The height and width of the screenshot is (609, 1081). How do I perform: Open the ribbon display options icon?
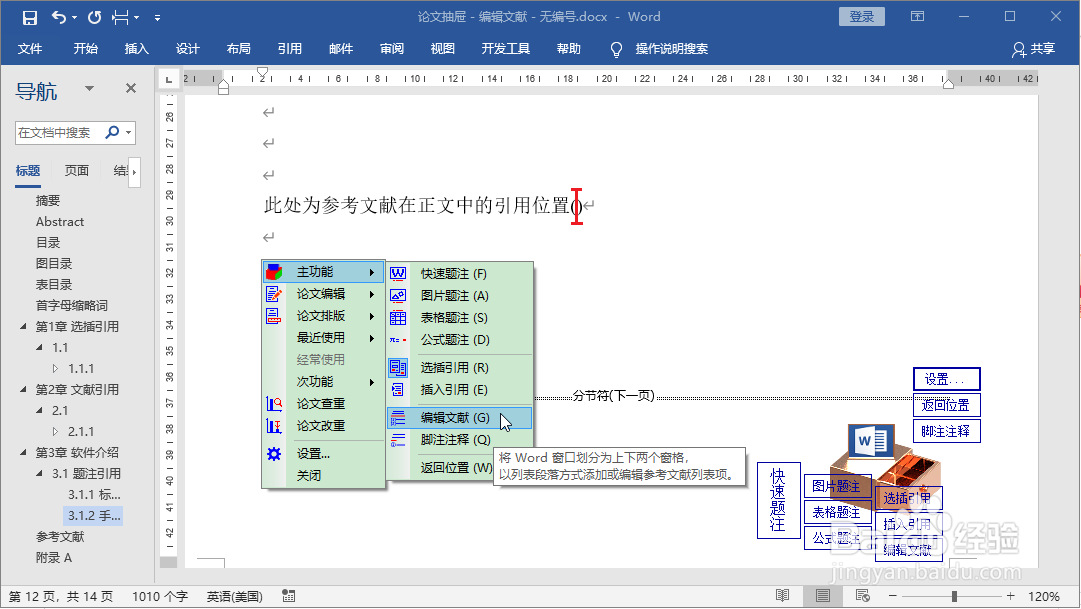point(917,17)
